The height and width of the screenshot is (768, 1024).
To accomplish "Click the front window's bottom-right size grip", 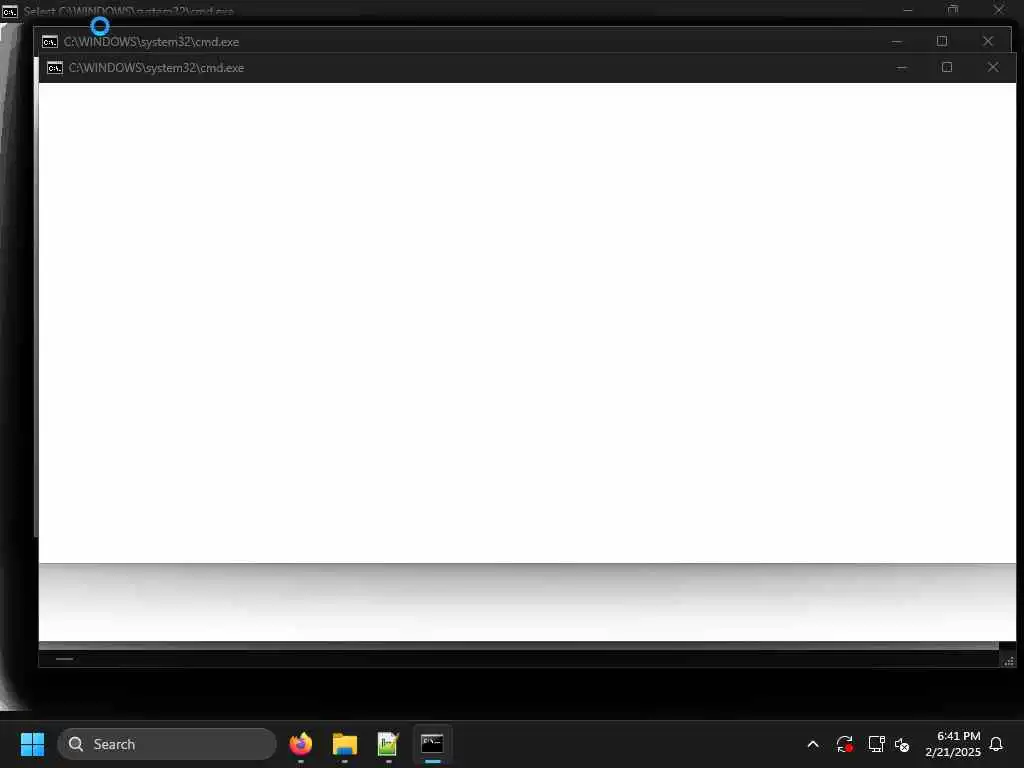I will 1008,661.
